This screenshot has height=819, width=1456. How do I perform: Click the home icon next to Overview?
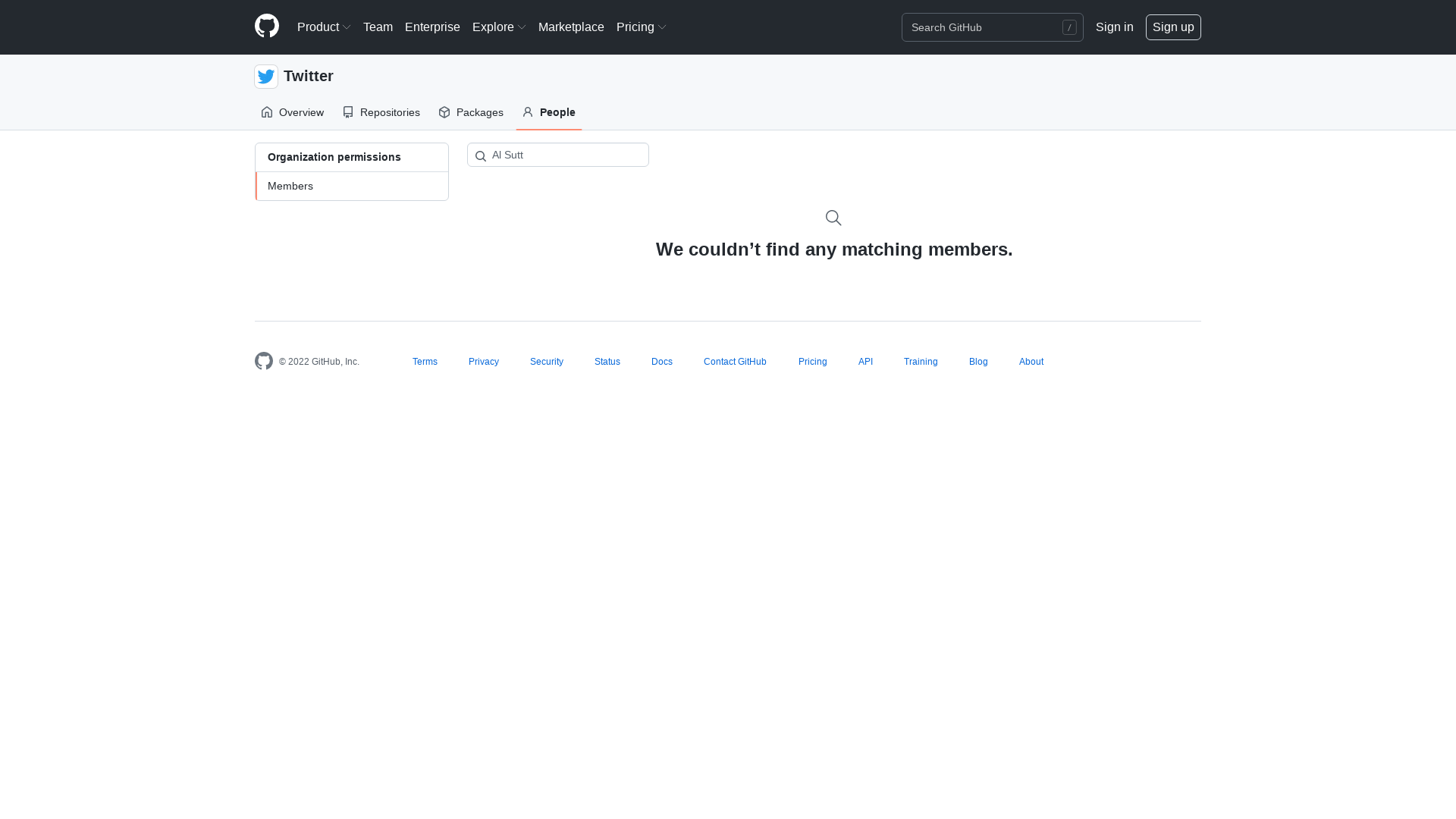(x=266, y=111)
